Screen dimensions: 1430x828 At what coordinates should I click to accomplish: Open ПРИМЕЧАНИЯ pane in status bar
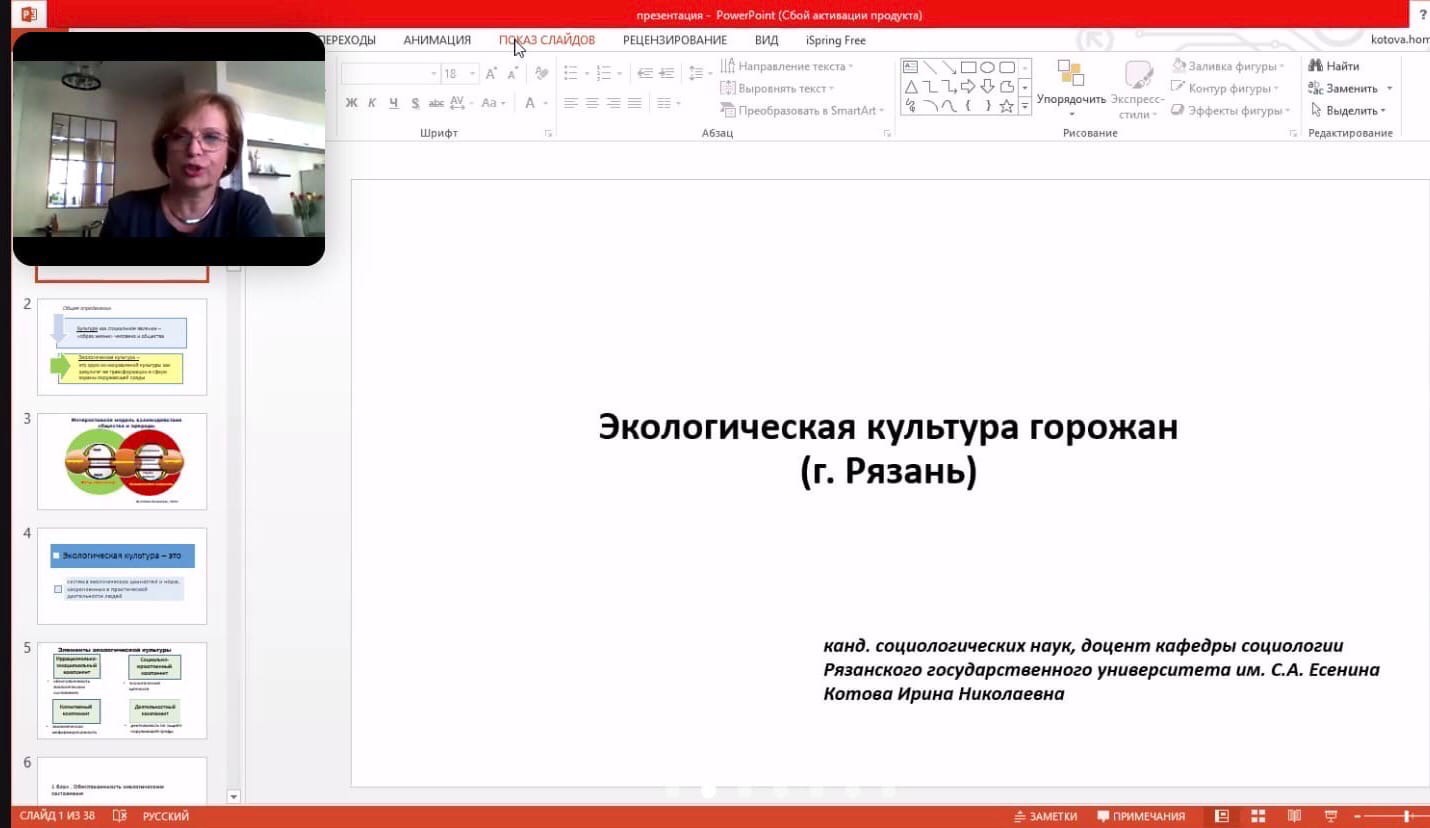(1141, 816)
